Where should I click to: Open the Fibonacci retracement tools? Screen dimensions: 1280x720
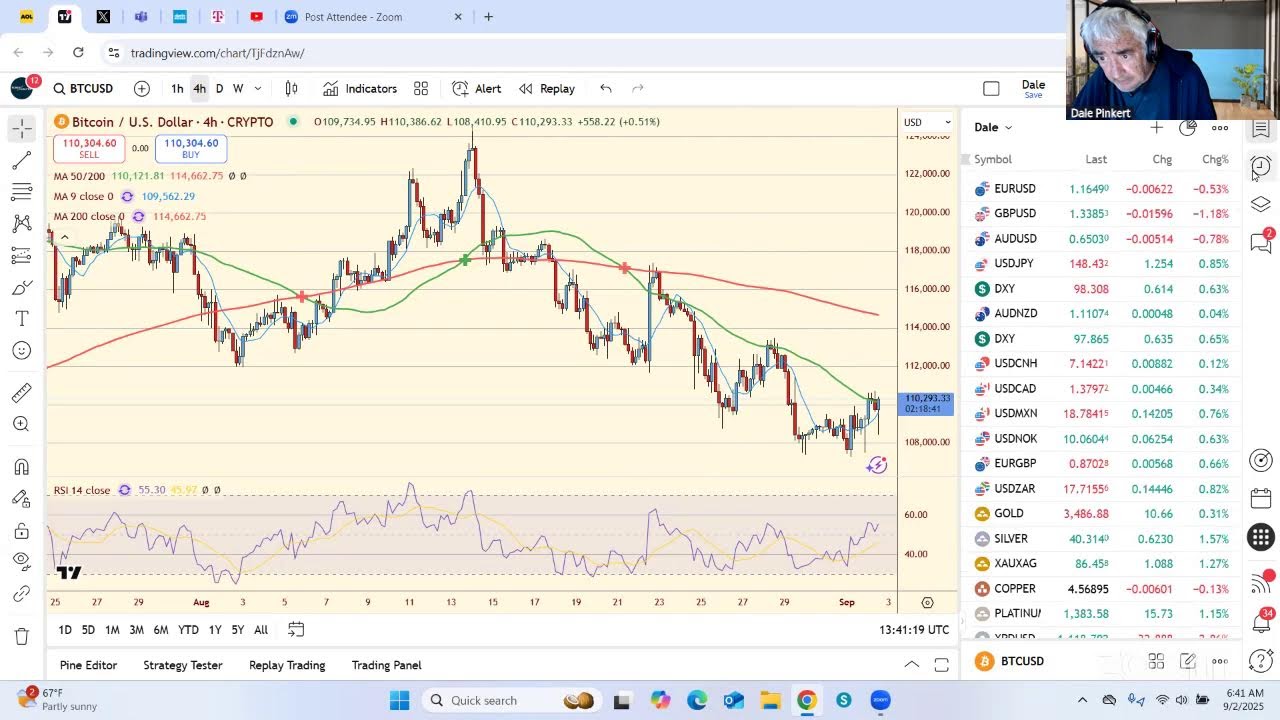tap(21, 192)
